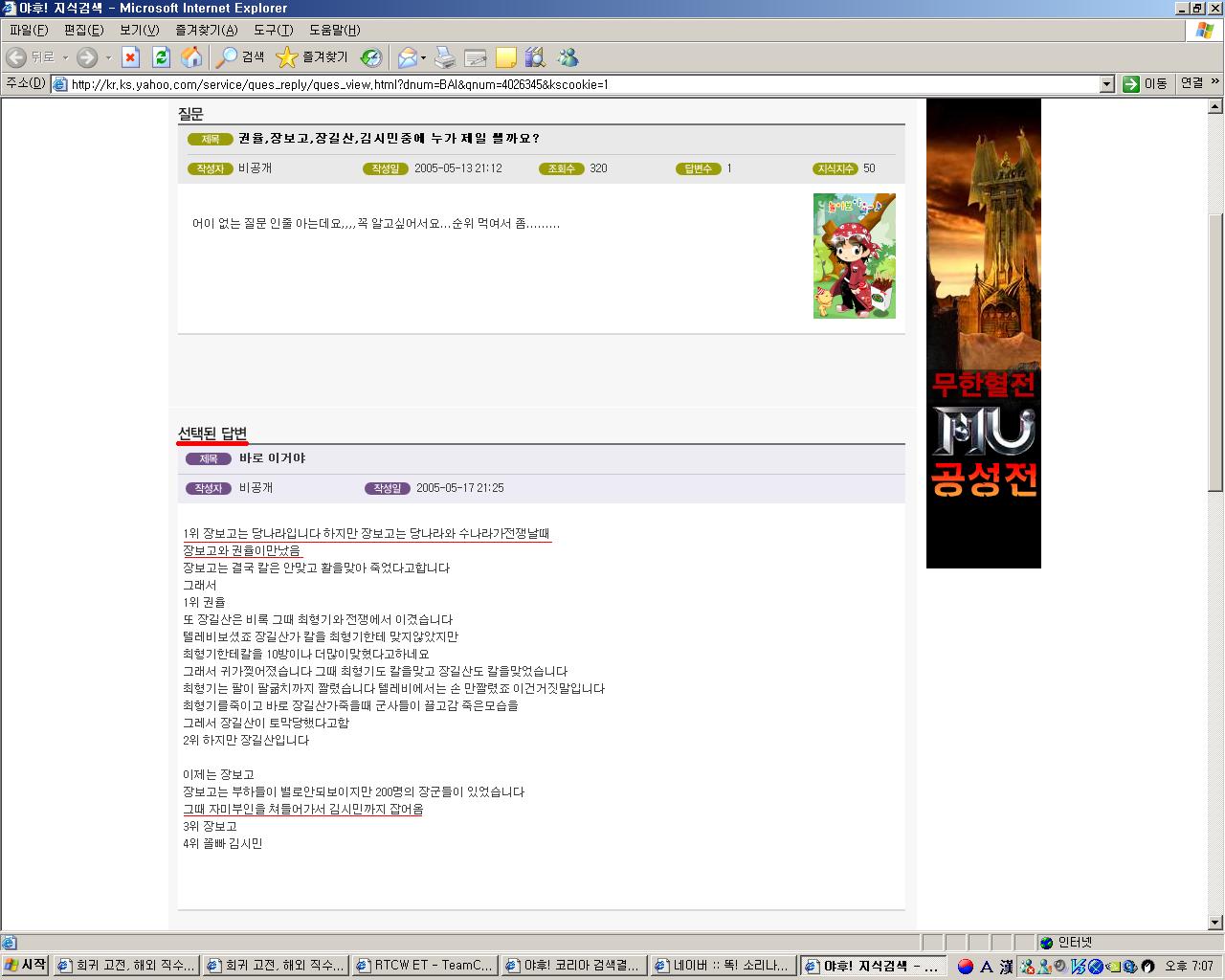Open the 검색 search pane
This screenshot has width=1225, height=980.
(240, 57)
